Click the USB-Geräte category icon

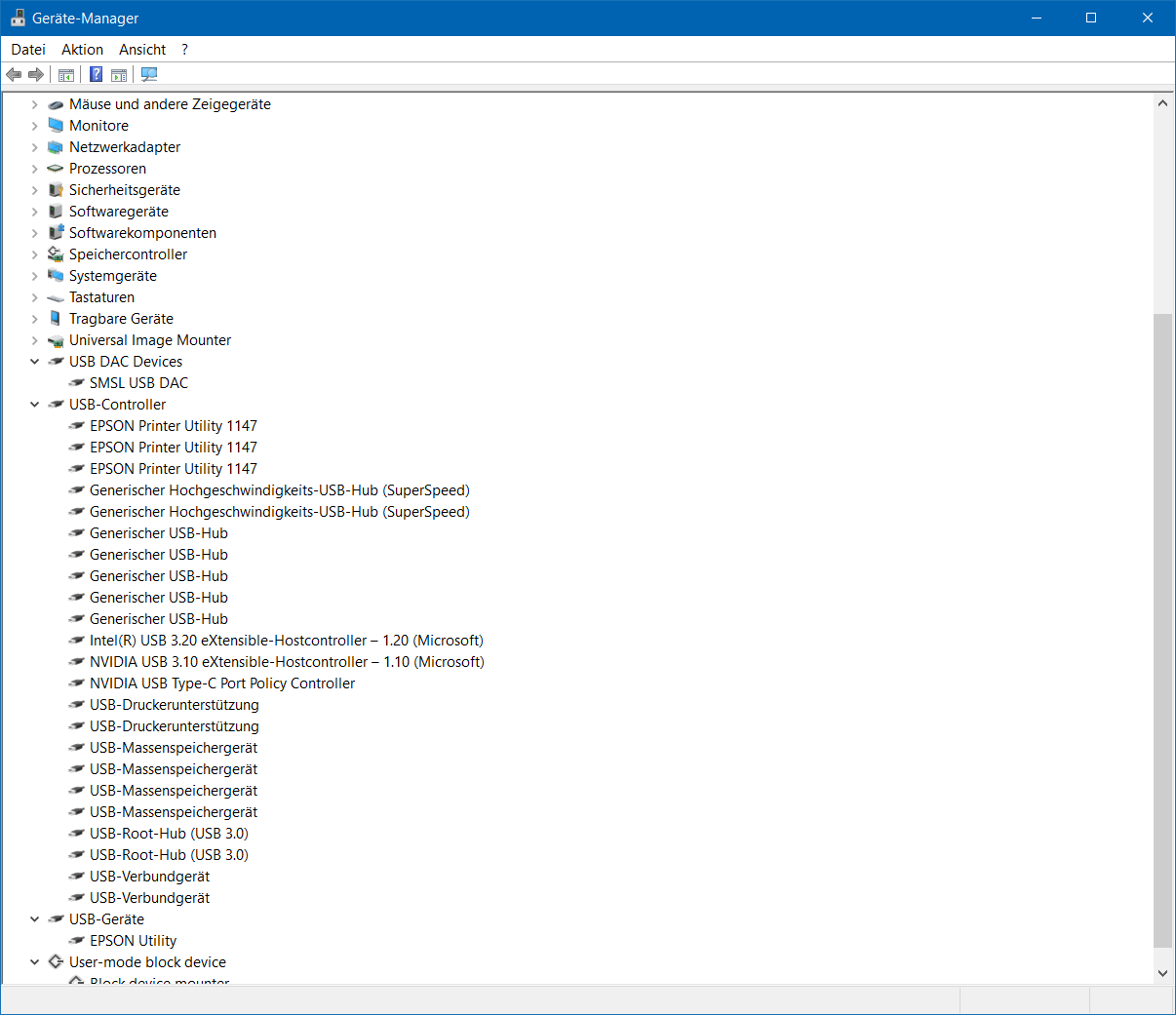[x=56, y=919]
